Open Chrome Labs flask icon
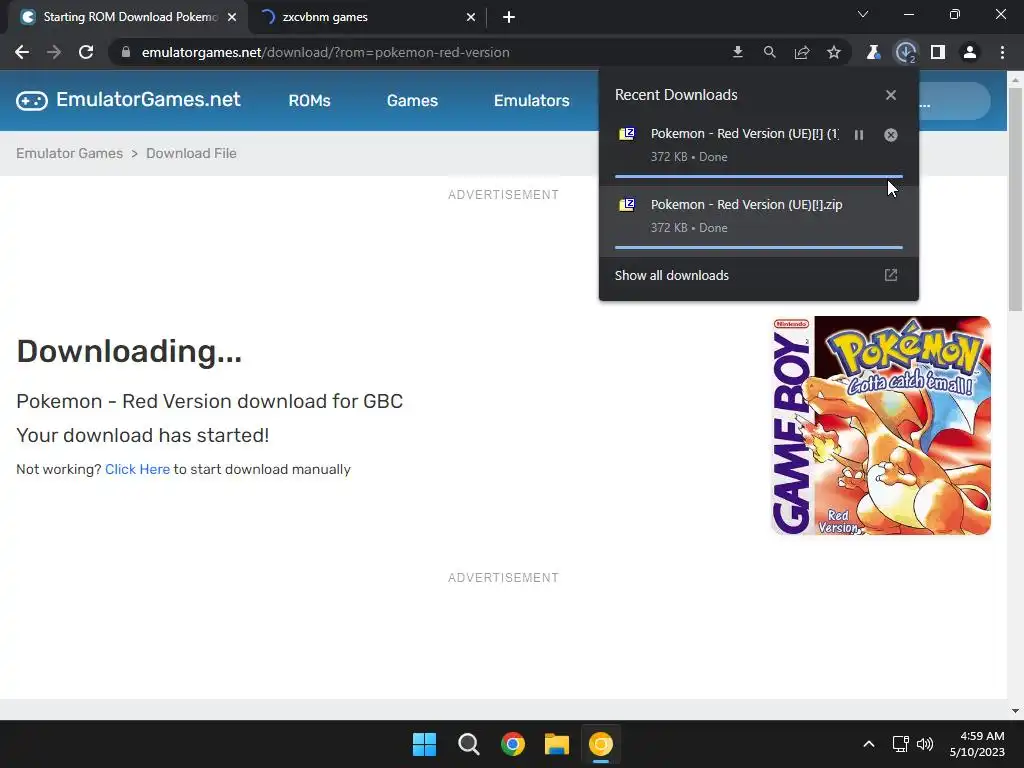1024x768 pixels. coord(873,52)
